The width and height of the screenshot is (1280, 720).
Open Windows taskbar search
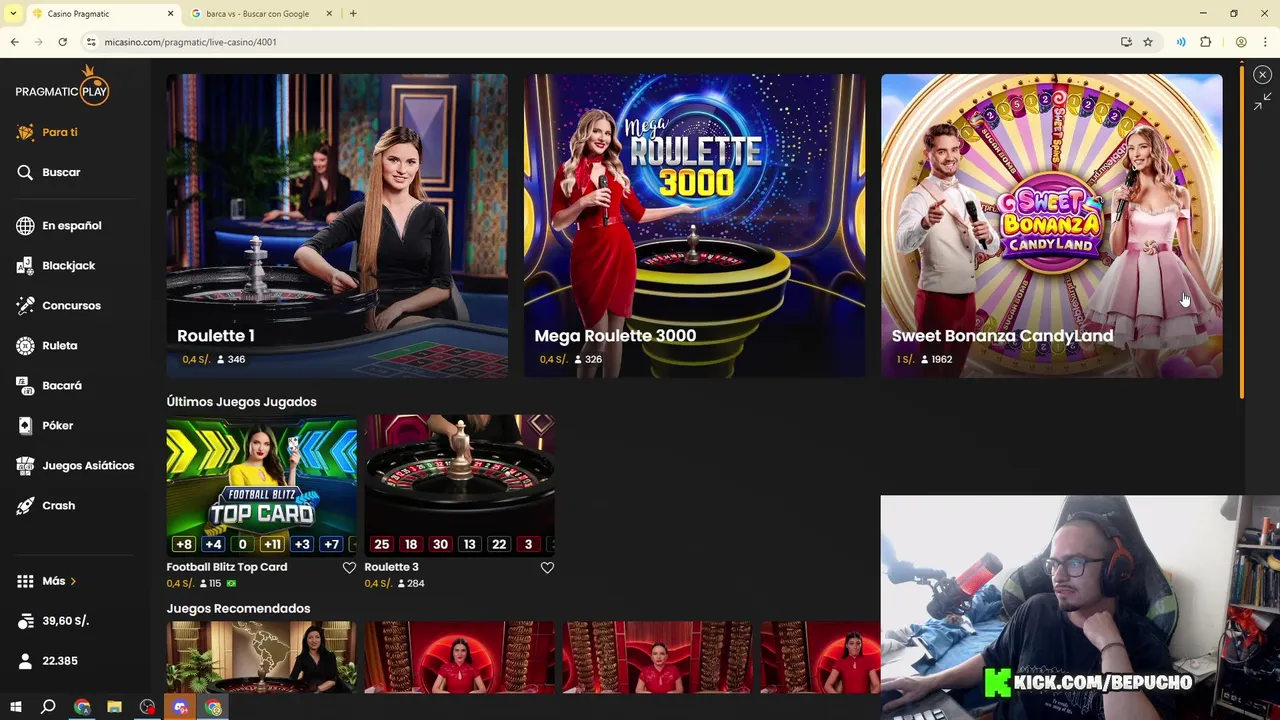tap(48, 707)
